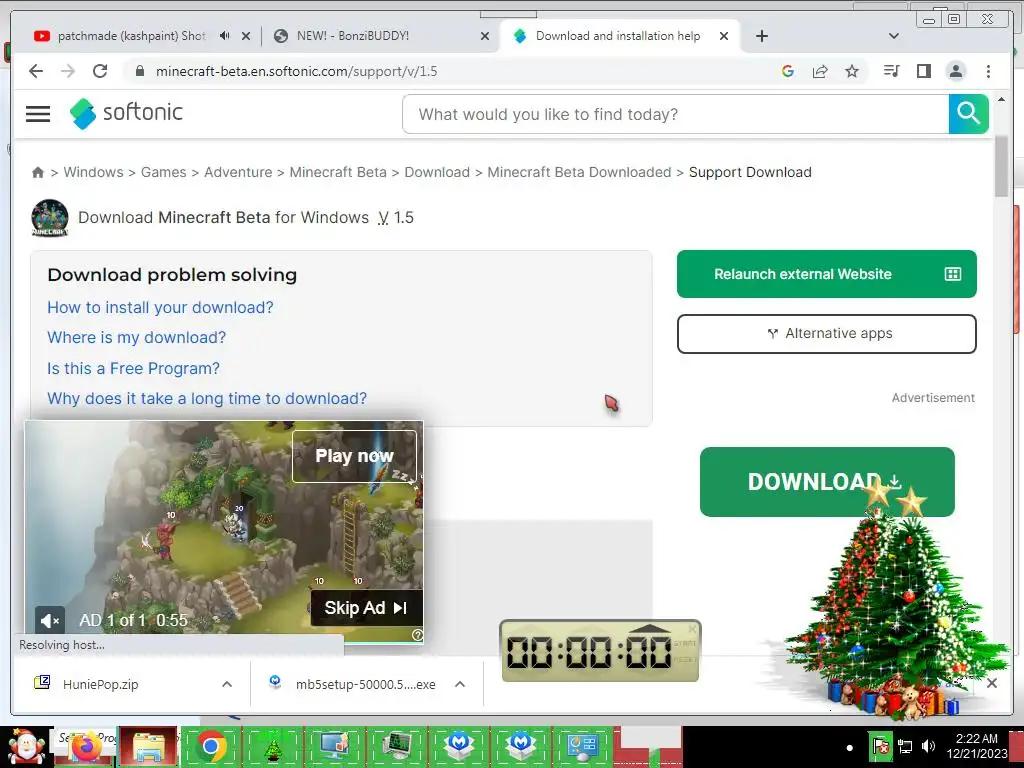
Task: Open the network tray icon
Action: (905, 746)
